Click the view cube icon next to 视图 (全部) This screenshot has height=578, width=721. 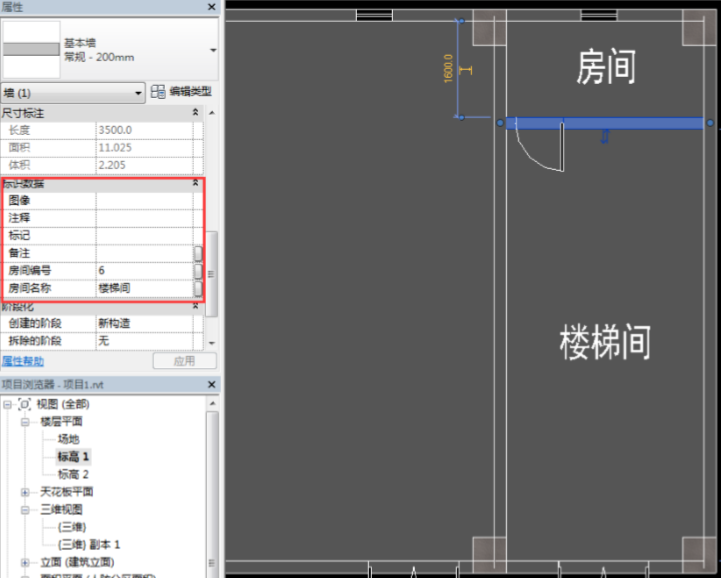pos(24,405)
